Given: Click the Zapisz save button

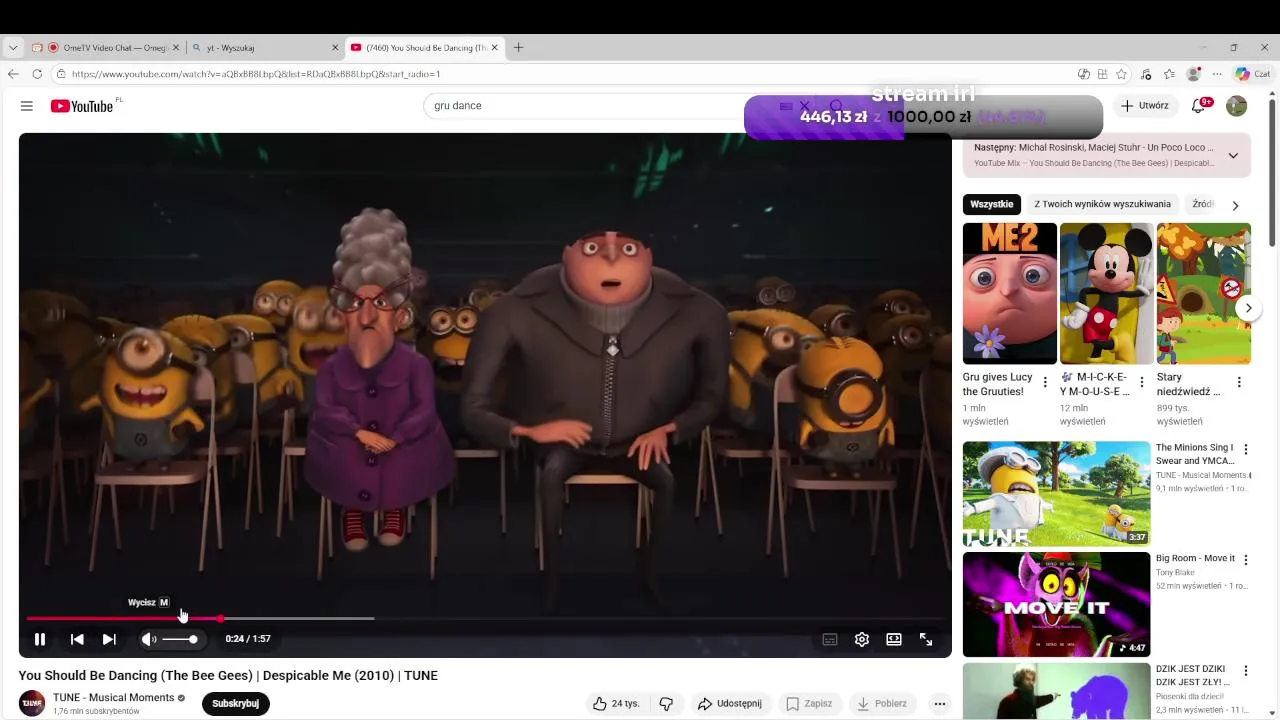Looking at the screenshot, I should coord(809,703).
